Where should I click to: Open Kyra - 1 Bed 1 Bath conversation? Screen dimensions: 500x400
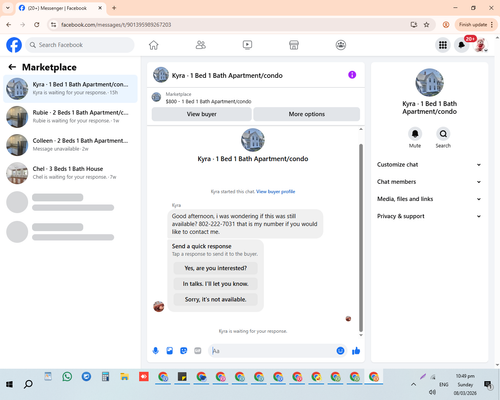click(x=70, y=89)
